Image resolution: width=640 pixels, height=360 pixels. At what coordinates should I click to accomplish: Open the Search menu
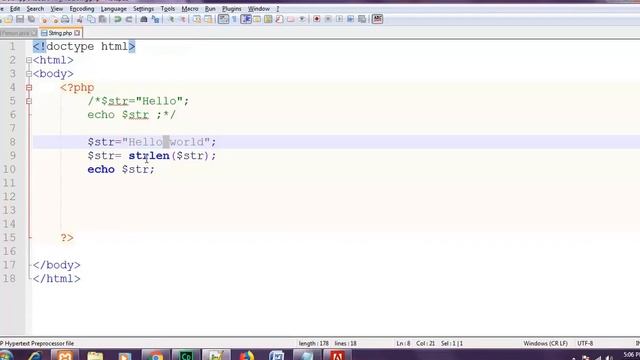coord(35,9)
